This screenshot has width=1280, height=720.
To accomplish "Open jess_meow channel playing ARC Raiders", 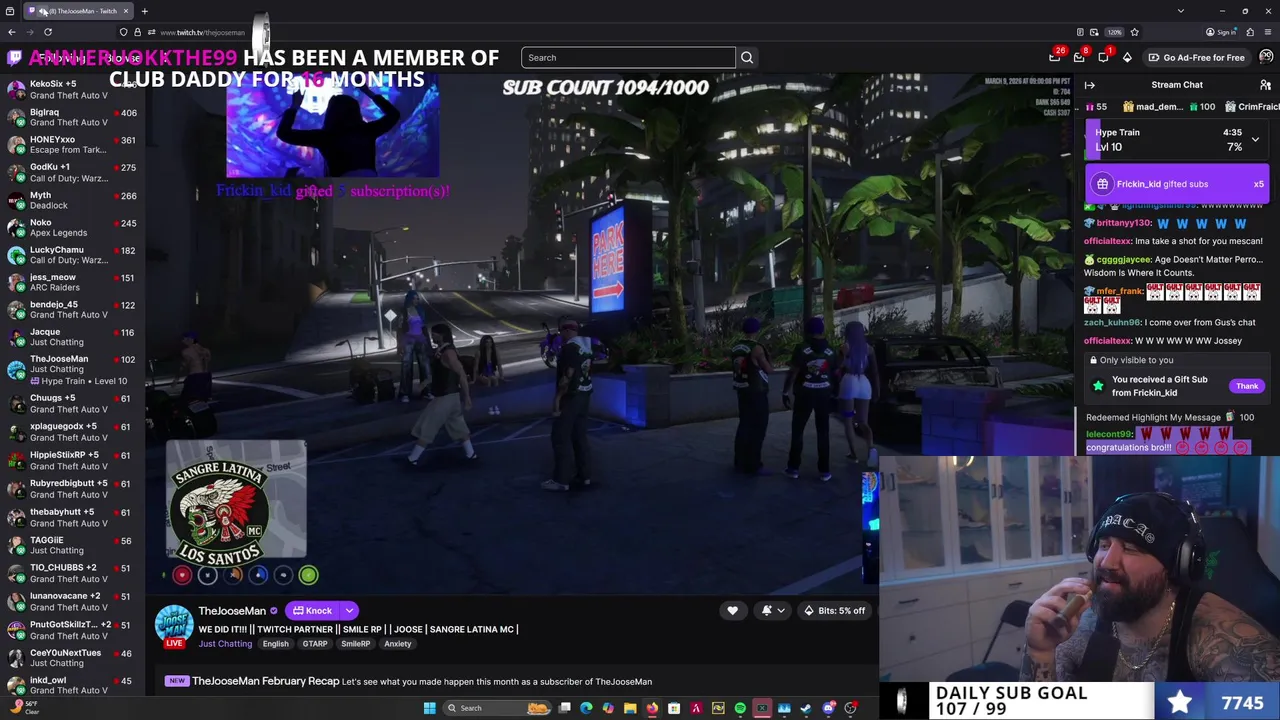I will (x=72, y=282).
